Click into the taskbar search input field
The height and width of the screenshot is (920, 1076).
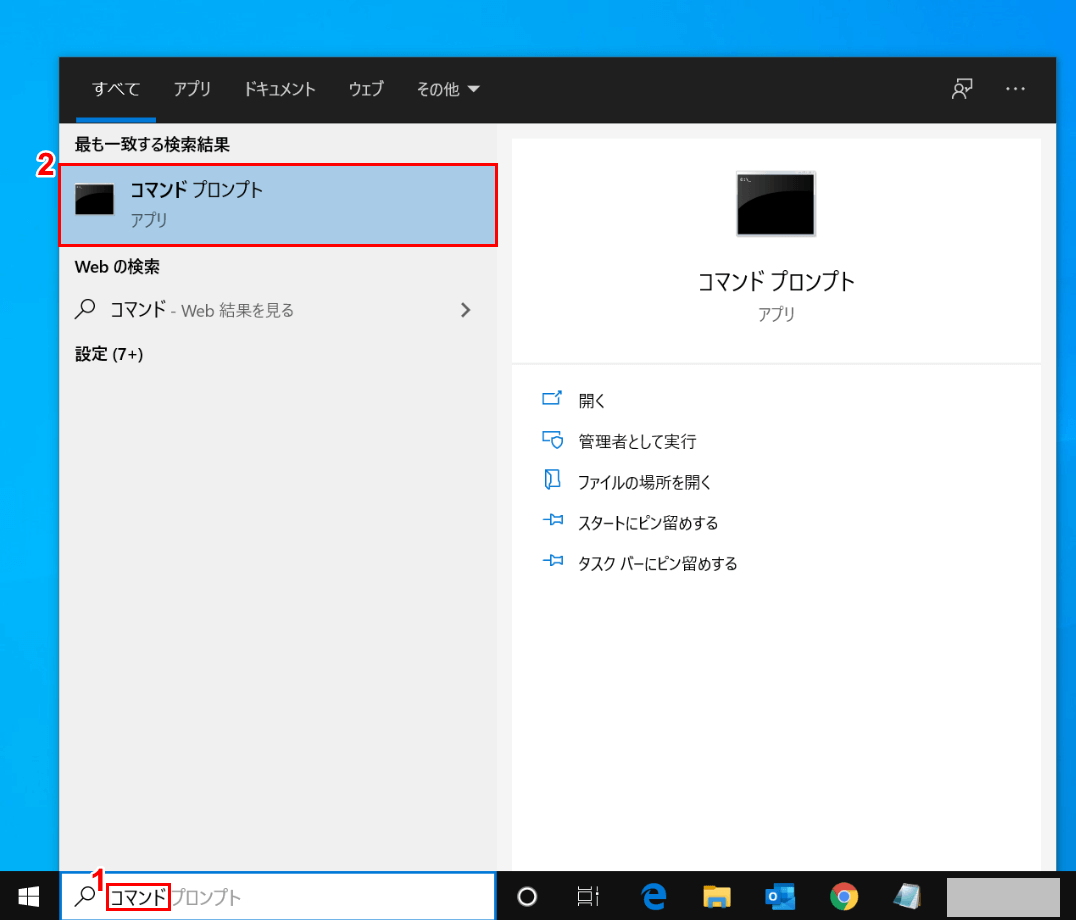pyautogui.click(x=278, y=896)
